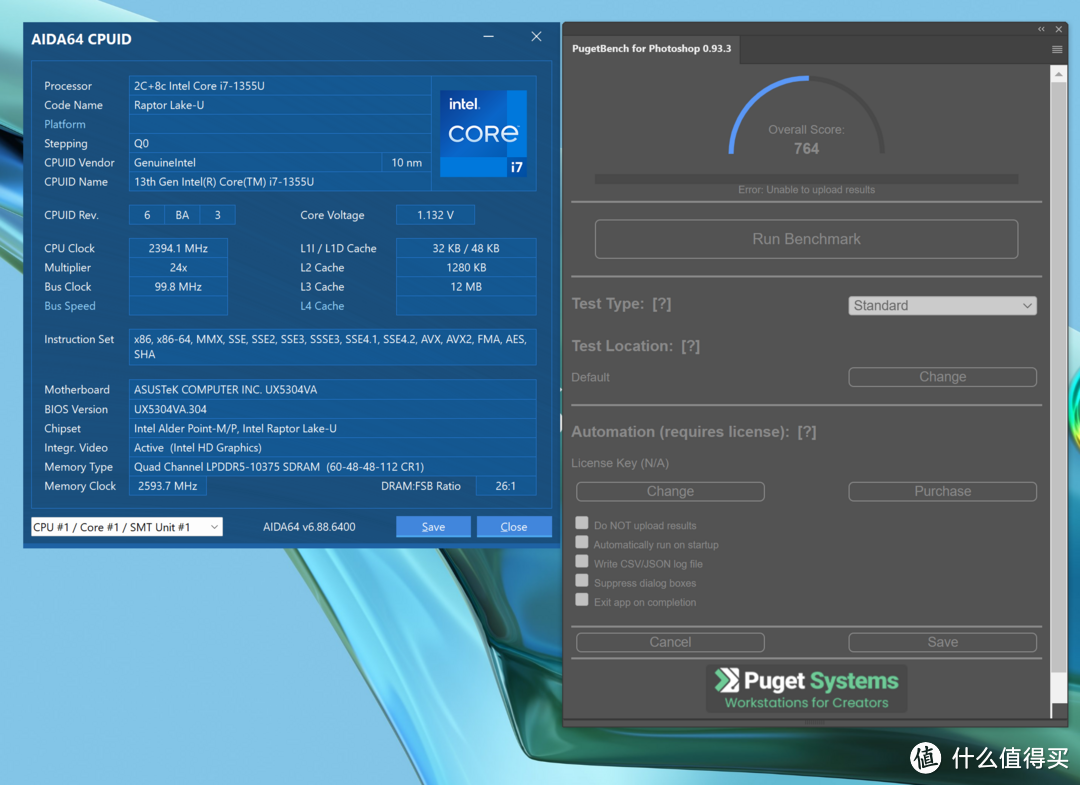Check Do NOT upload results
This screenshot has height=785, width=1080.
point(582,523)
